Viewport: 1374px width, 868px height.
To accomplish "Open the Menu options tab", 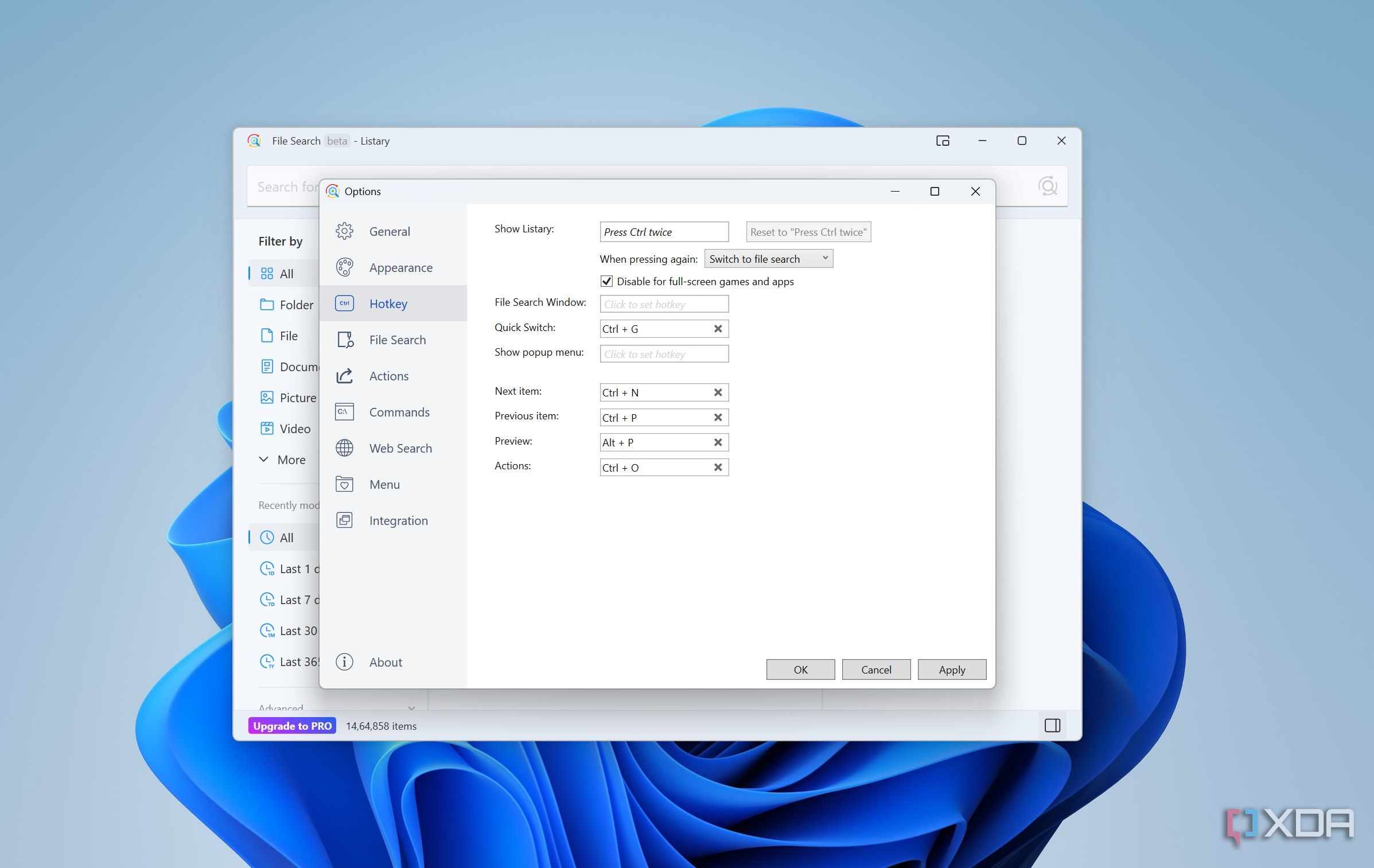I will pos(393,484).
